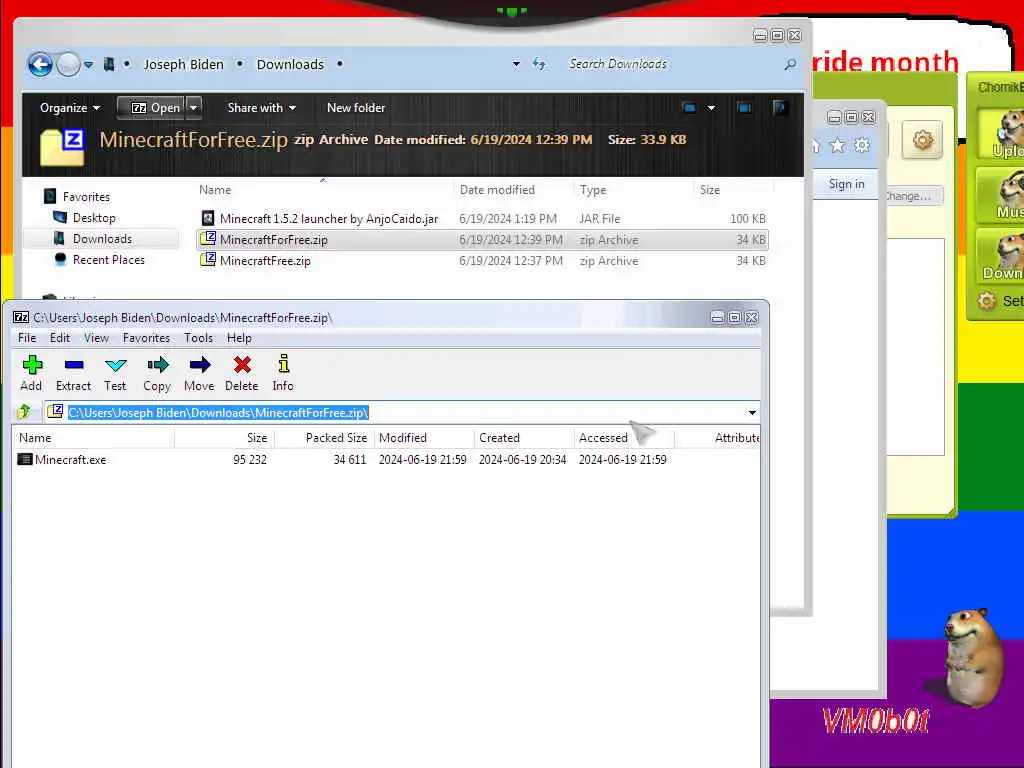Click the Download hamster button in ChomikBox
This screenshot has width=1024, height=768.
tap(1001, 257)
